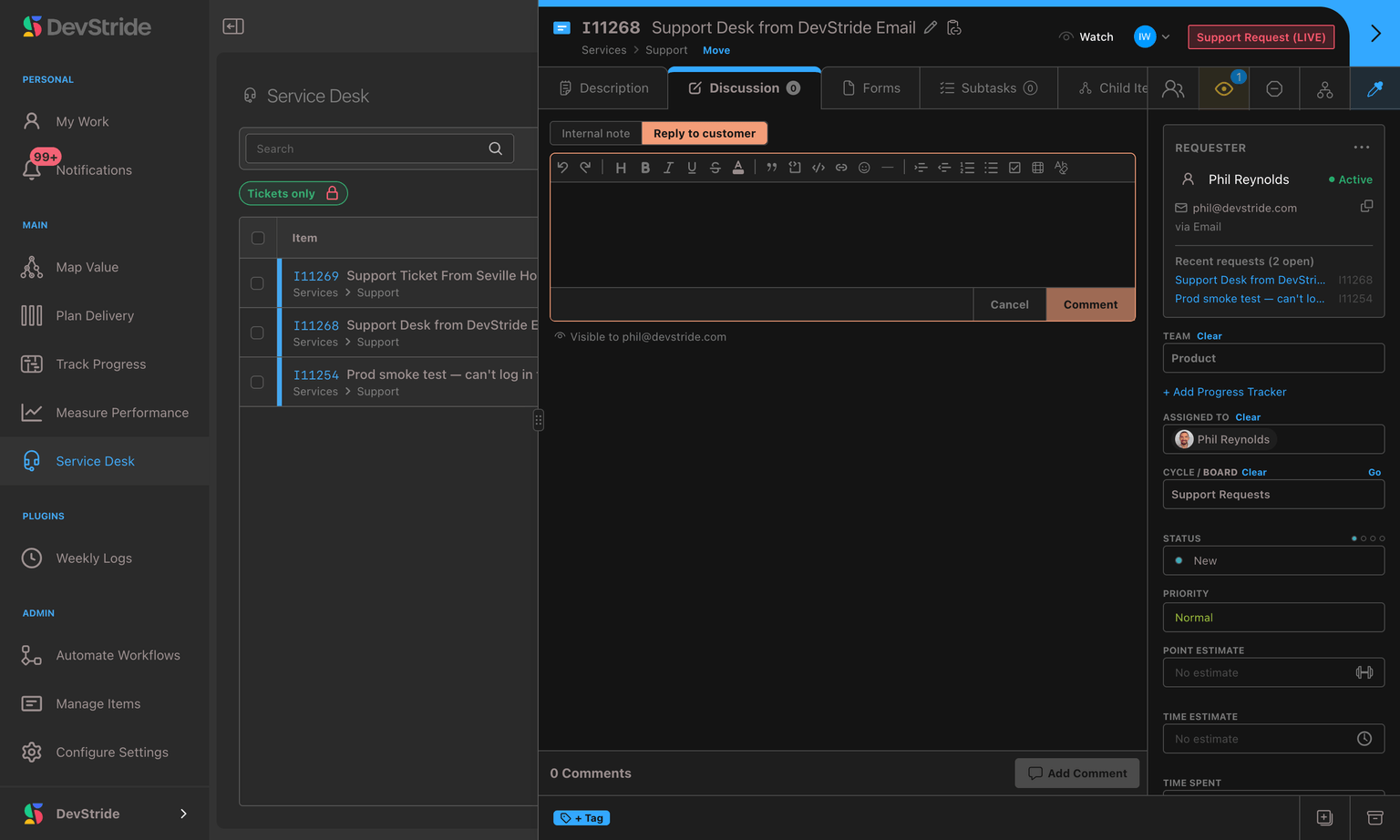
Task: Insert a blockquote in the comment
Action: [x=771, y=168]
